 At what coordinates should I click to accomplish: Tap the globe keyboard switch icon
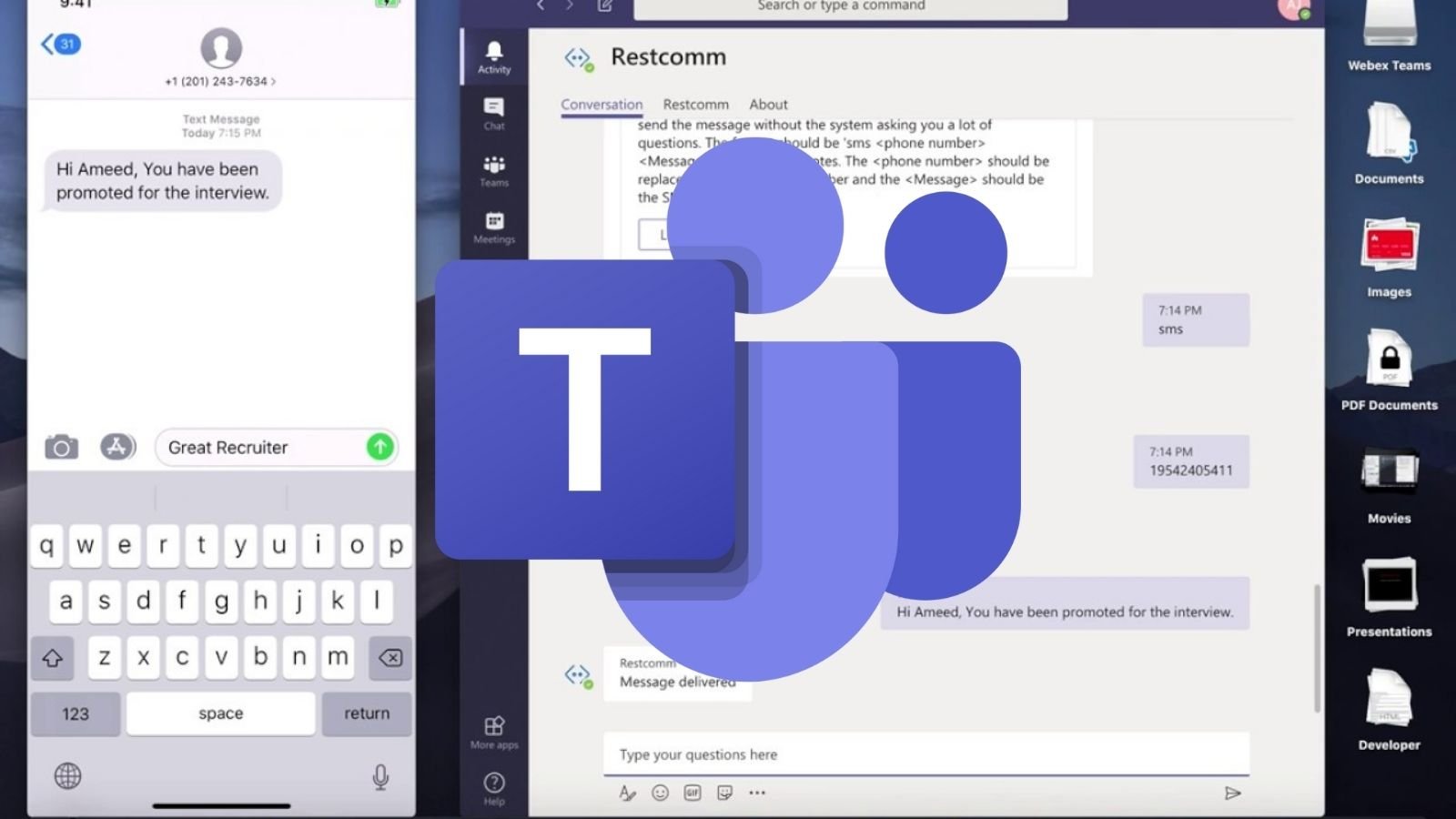[67, 776]
